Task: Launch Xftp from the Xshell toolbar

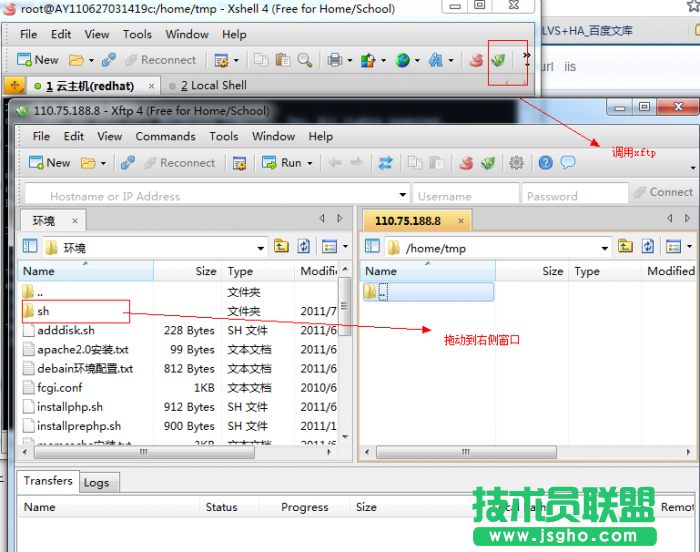Action: [499, 60]
